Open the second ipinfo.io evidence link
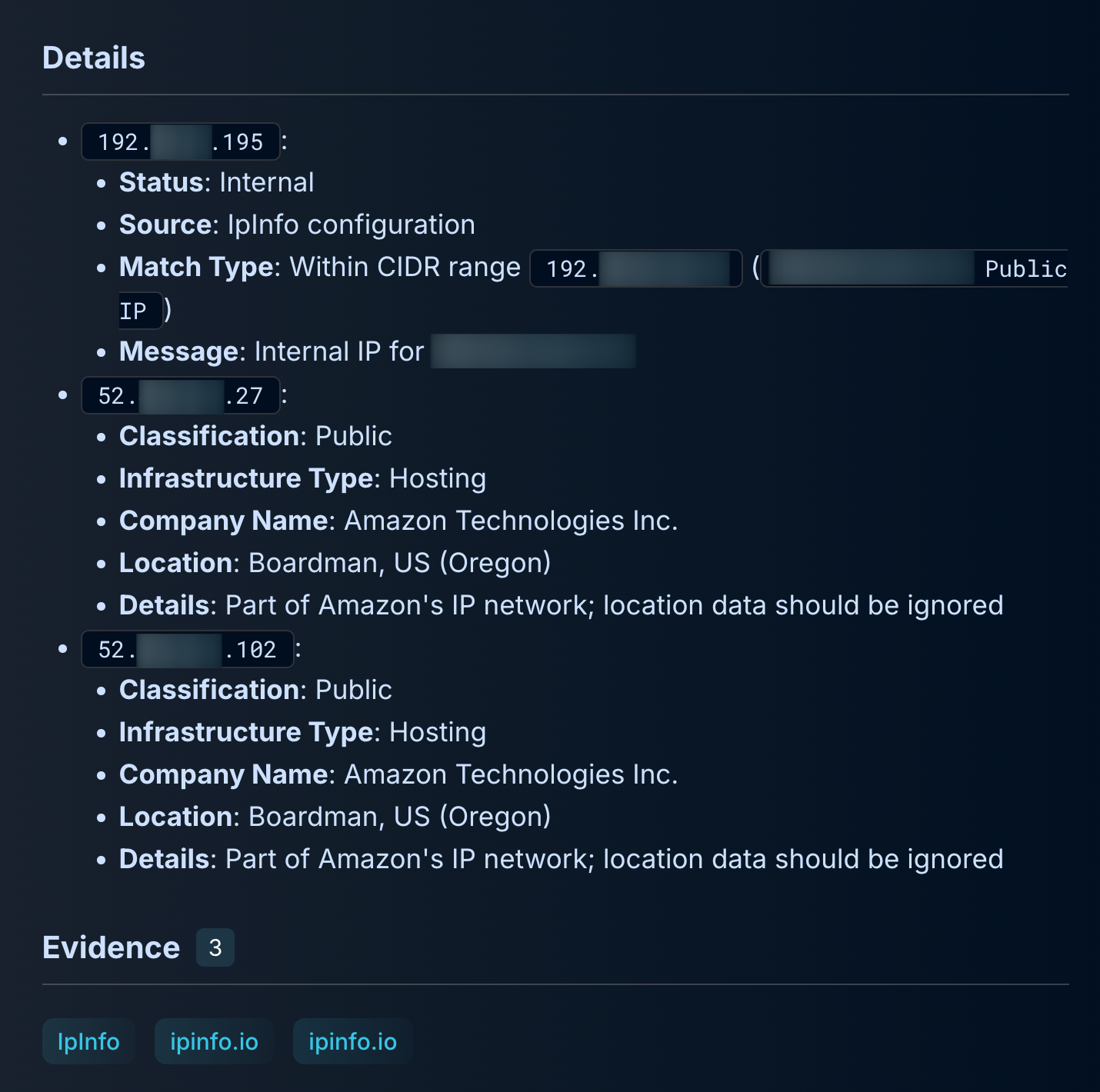1100x1092 pixels. click(x=352, y=1041)
